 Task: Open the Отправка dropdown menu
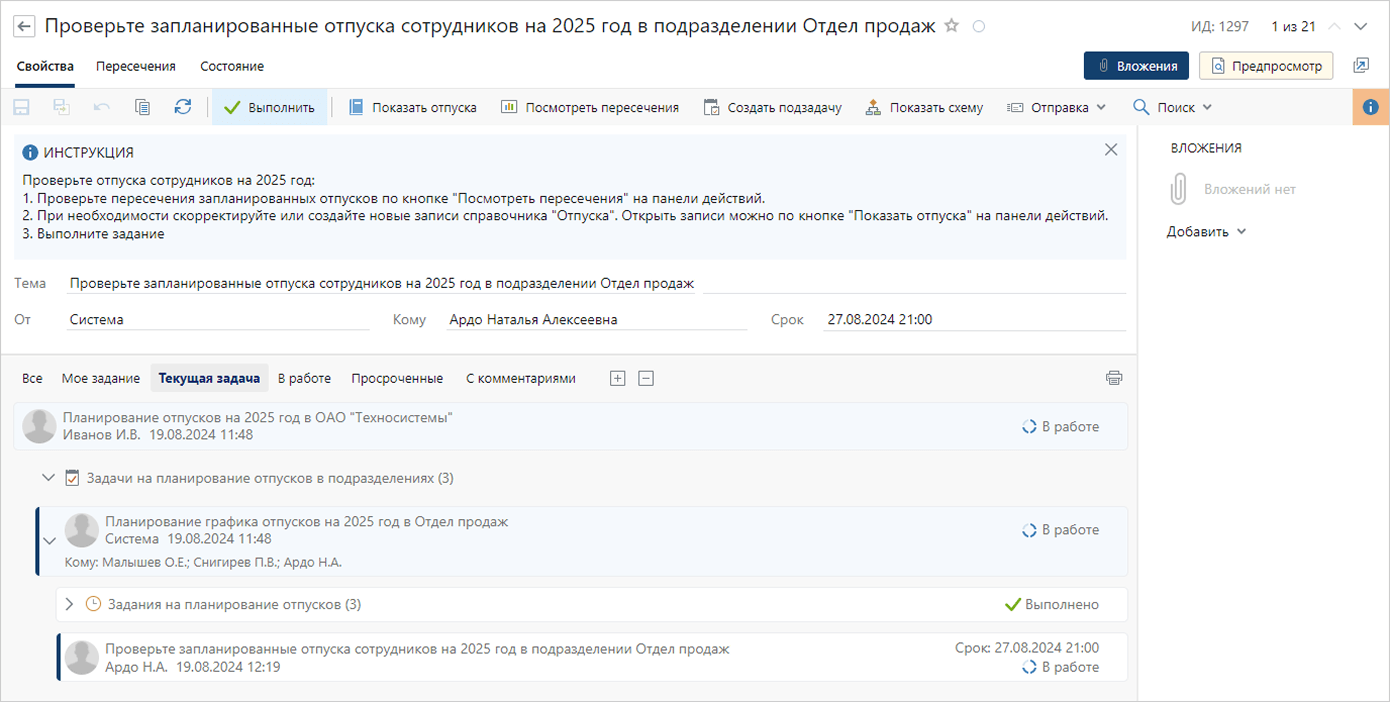(1057, 107)
